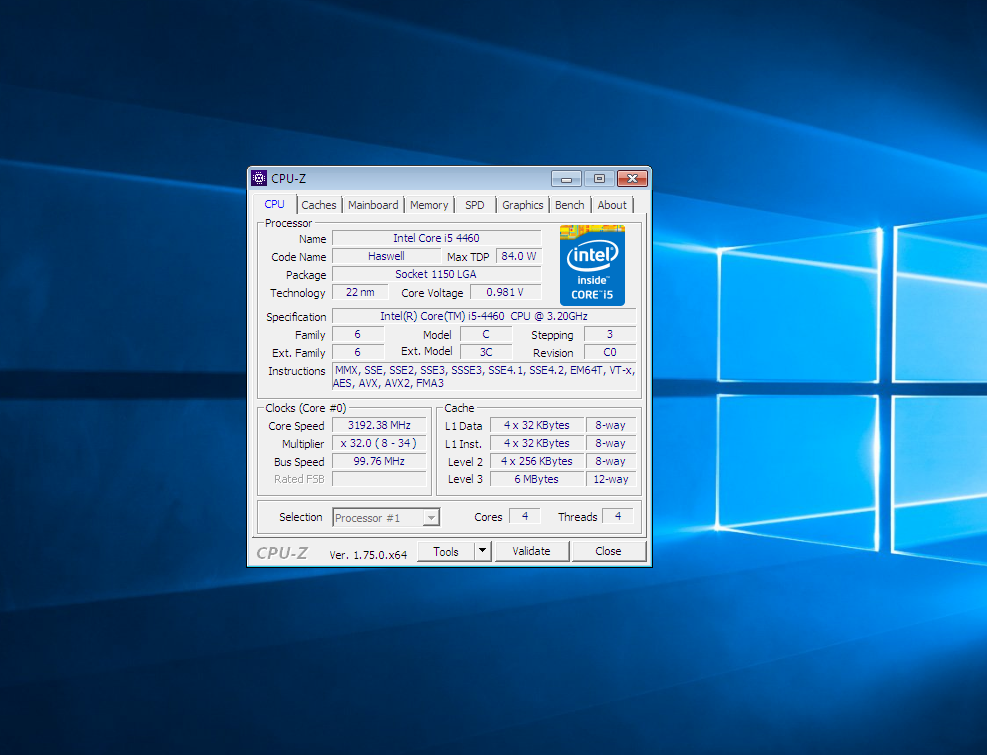The width and height of the screenshot is (987, 755).
Task: Minimize the CPU-Z window
Action: (x=566, y=179)
